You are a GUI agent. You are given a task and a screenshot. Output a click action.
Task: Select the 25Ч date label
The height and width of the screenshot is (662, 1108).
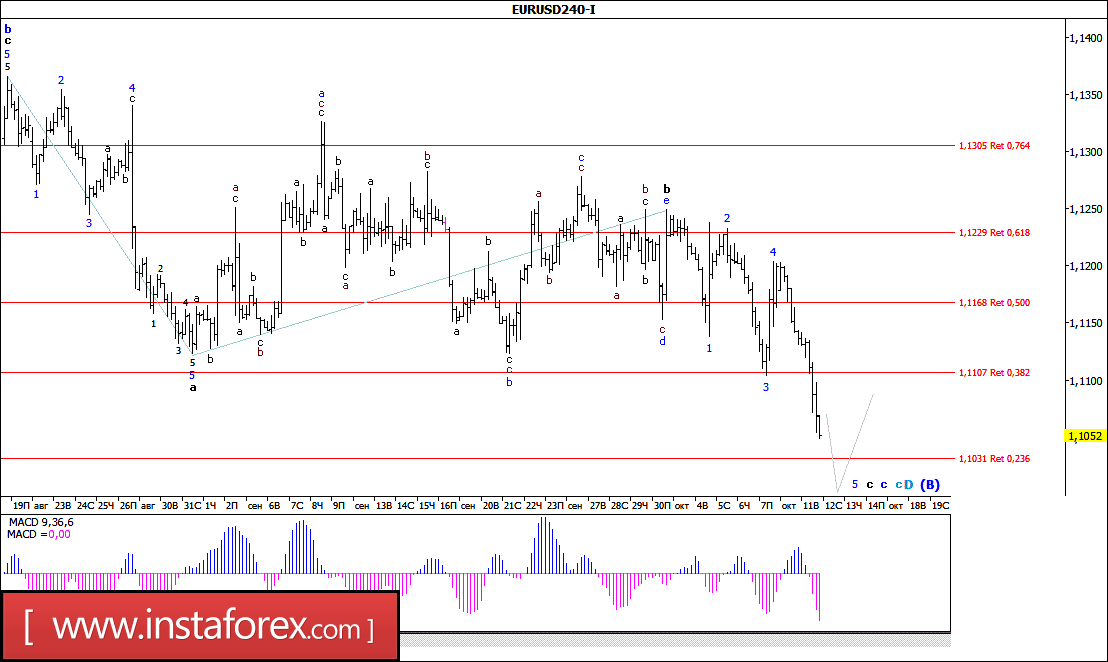(x=105, y=505)
